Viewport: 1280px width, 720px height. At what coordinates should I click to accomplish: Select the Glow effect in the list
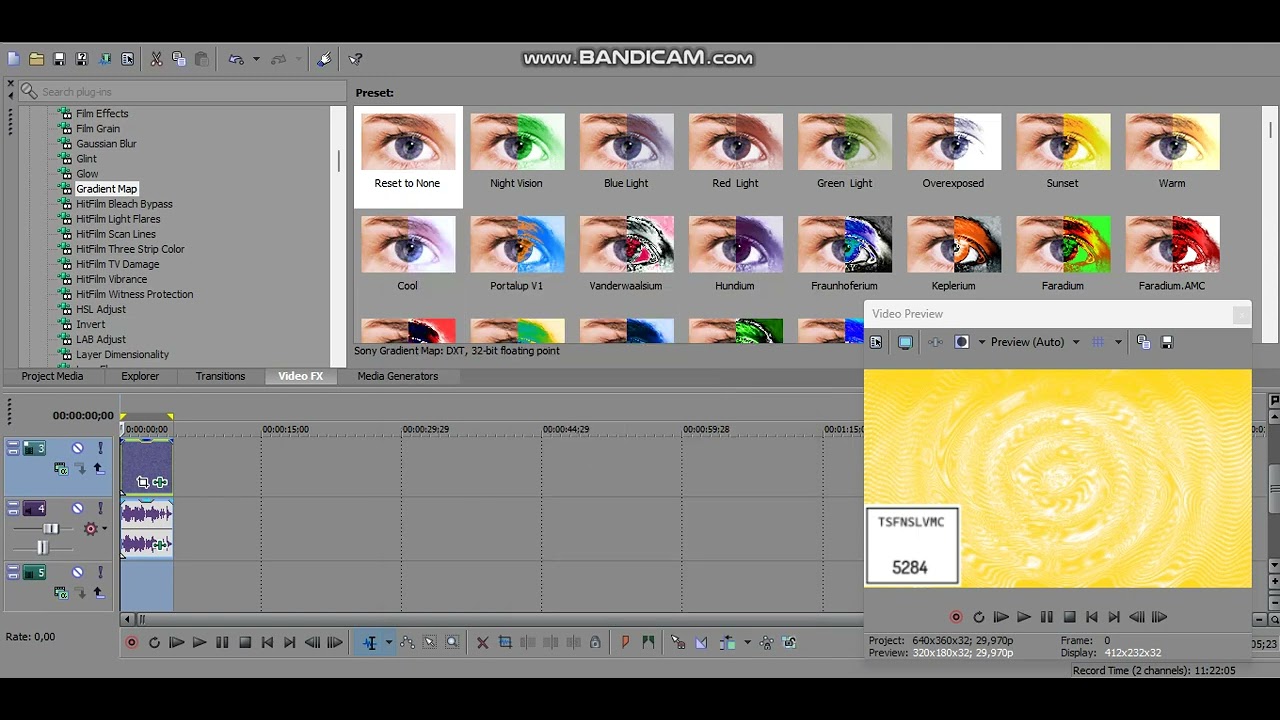coord(87,174)
